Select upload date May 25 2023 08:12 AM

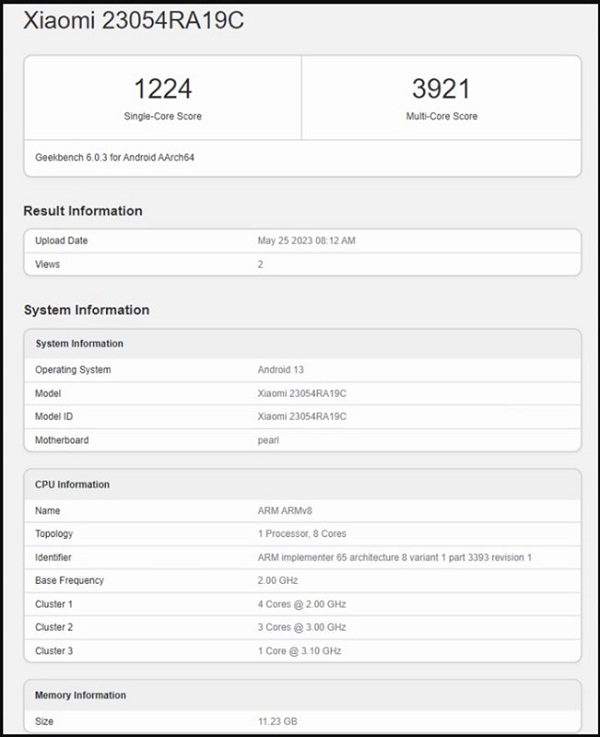[x=306, y=241]
